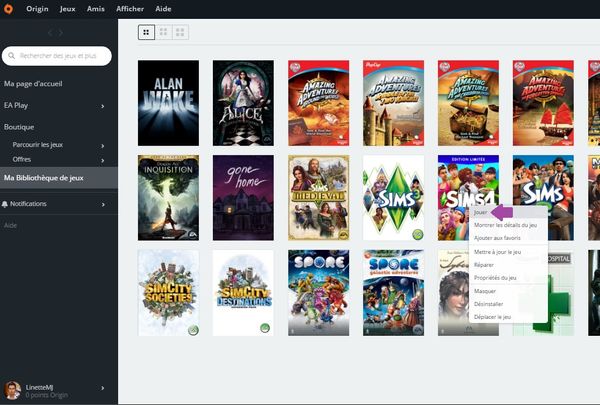Open the Afficher menu
The image size is (600, 405).
click(x=130, y=9)
